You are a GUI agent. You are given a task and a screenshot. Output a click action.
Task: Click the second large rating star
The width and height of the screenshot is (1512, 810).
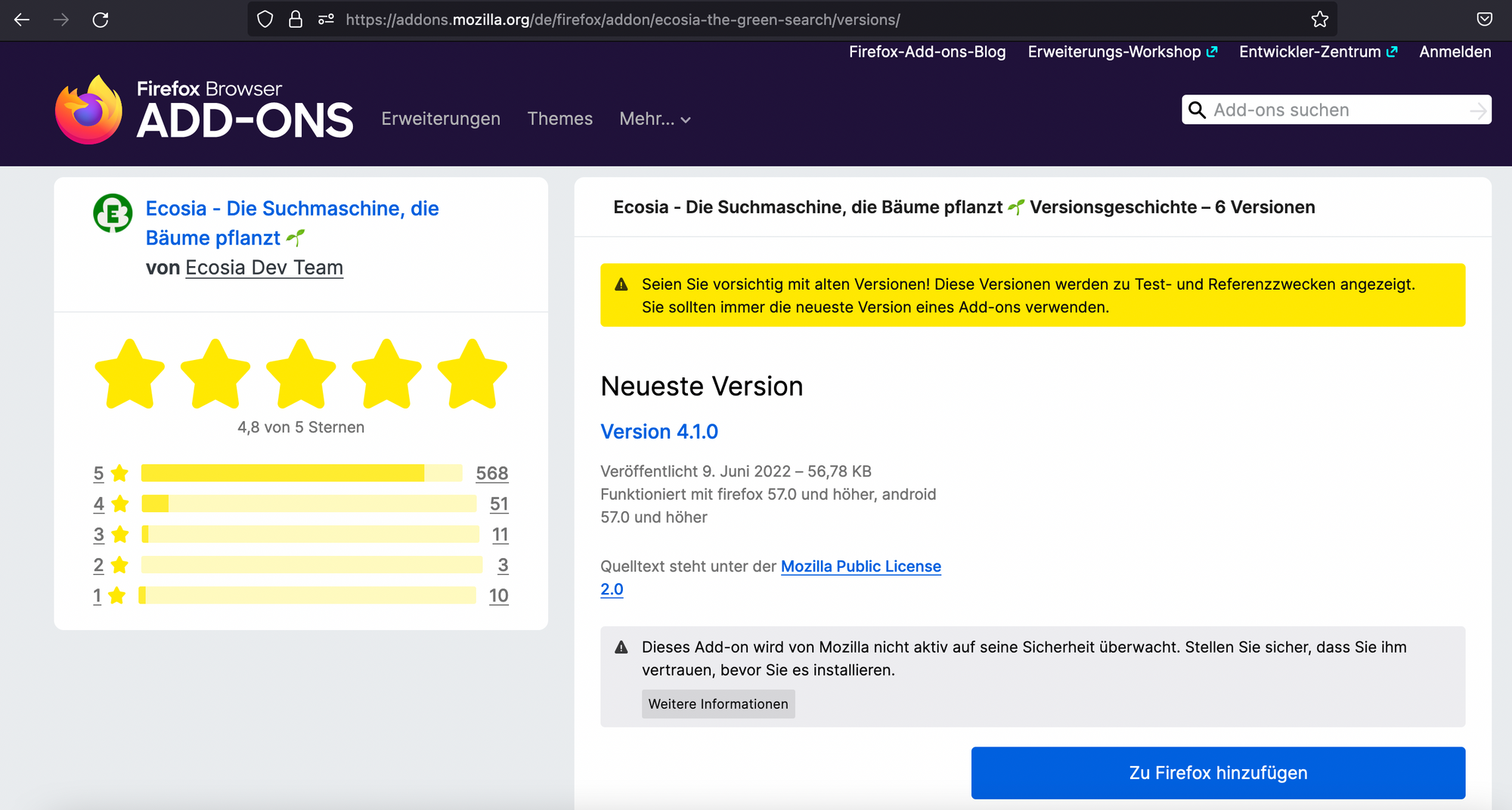[215, 374]
